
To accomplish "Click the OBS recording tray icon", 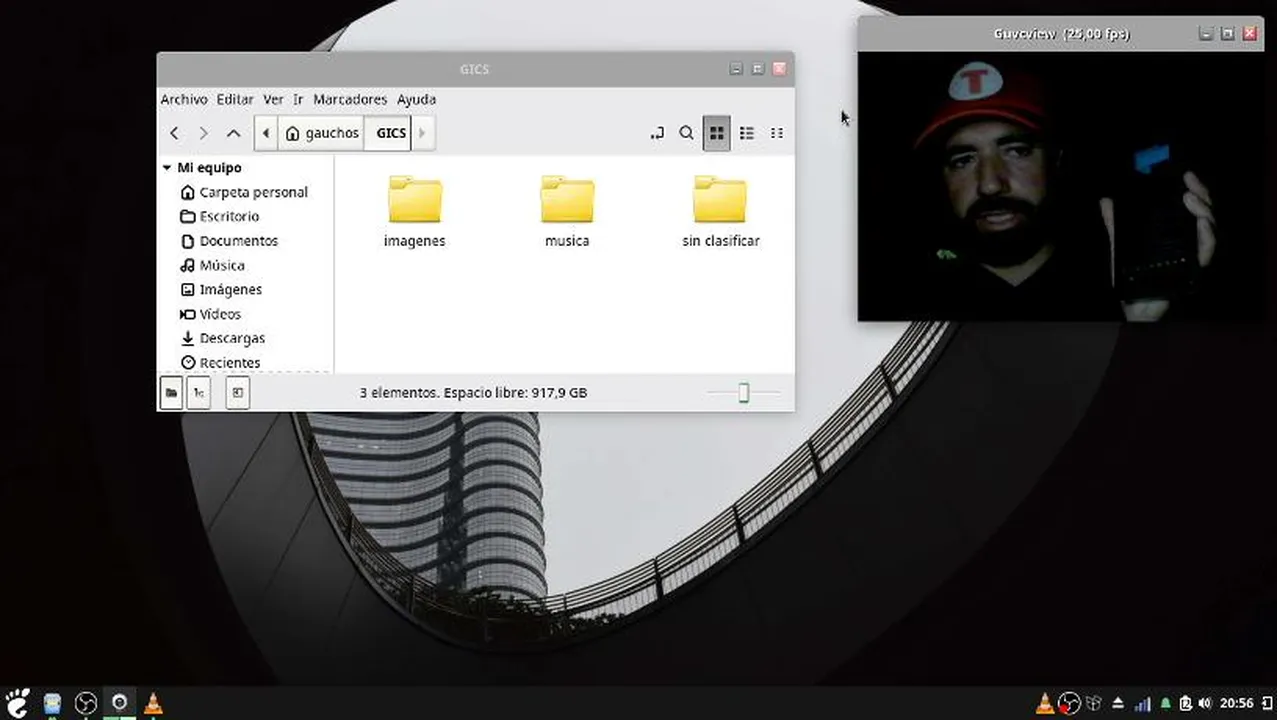I will [x=1069, y=703].
